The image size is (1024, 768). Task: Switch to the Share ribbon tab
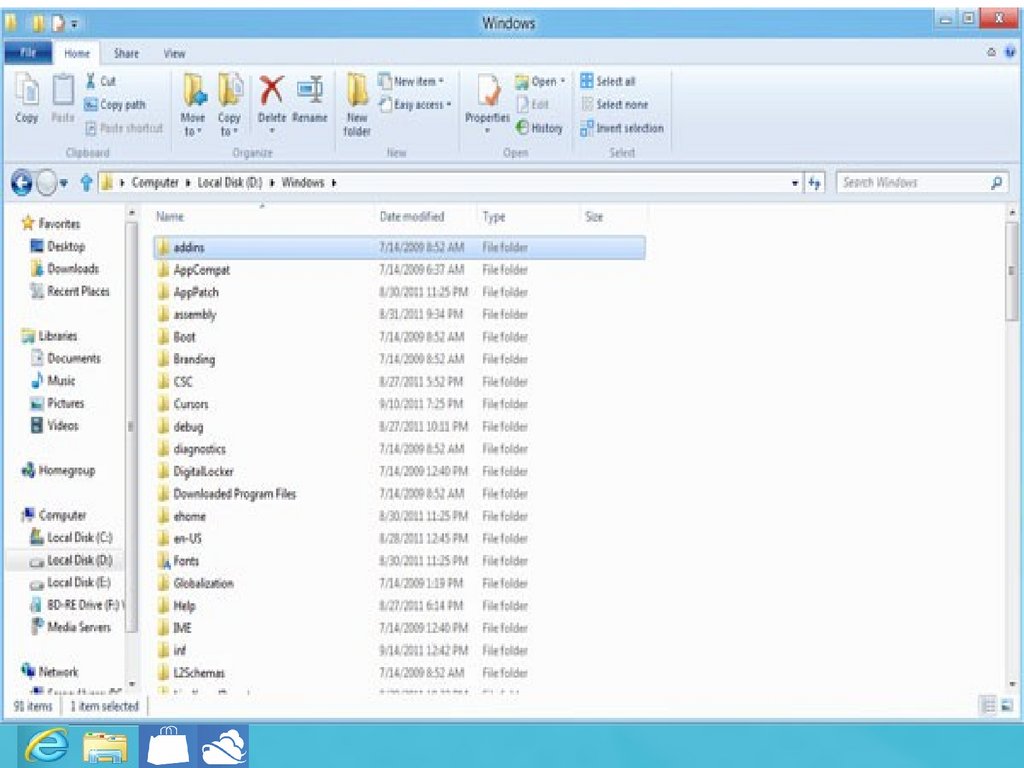126,53
